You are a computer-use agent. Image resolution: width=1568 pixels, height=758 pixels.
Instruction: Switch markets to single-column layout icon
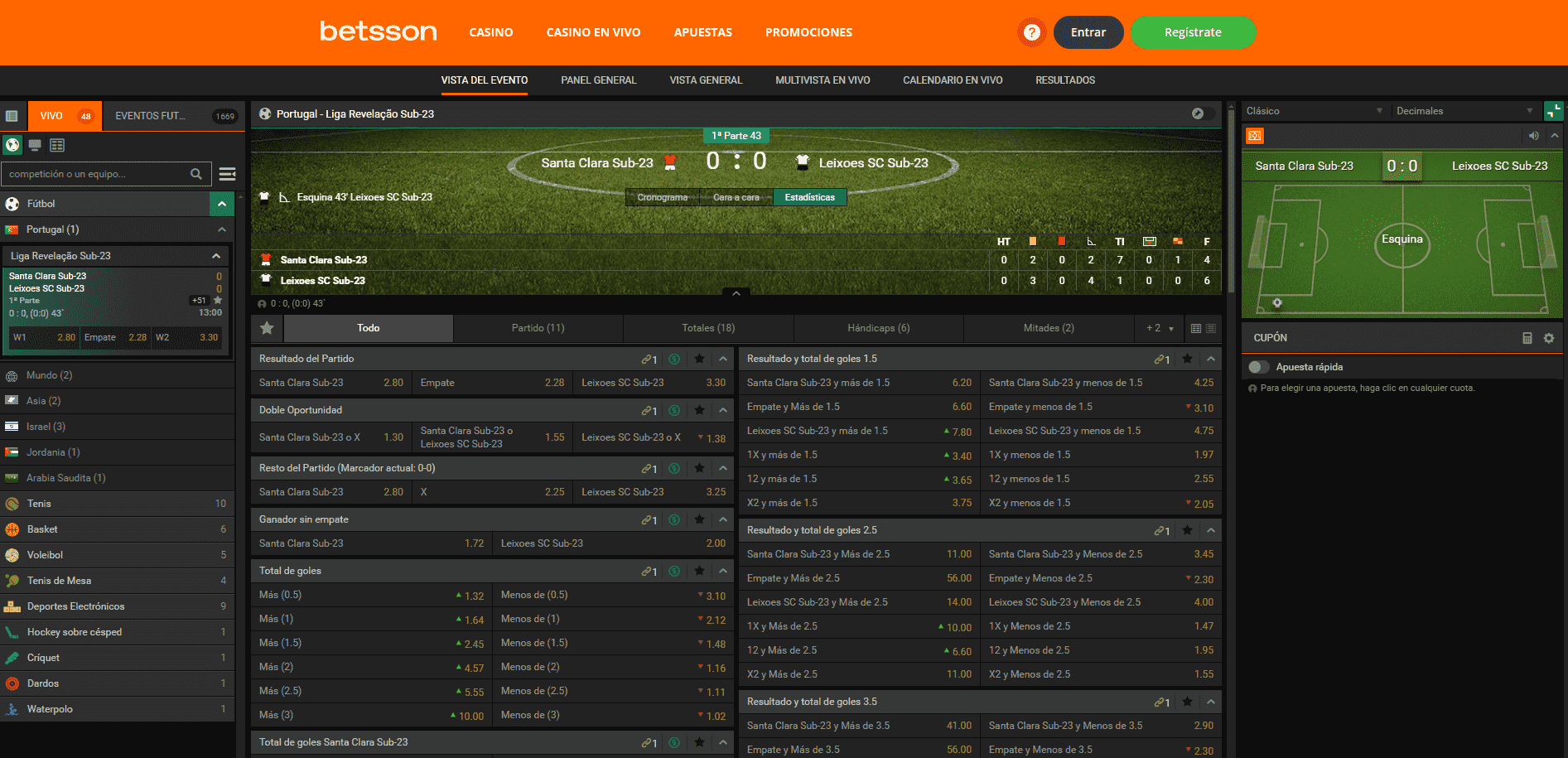pos(1211,329)
